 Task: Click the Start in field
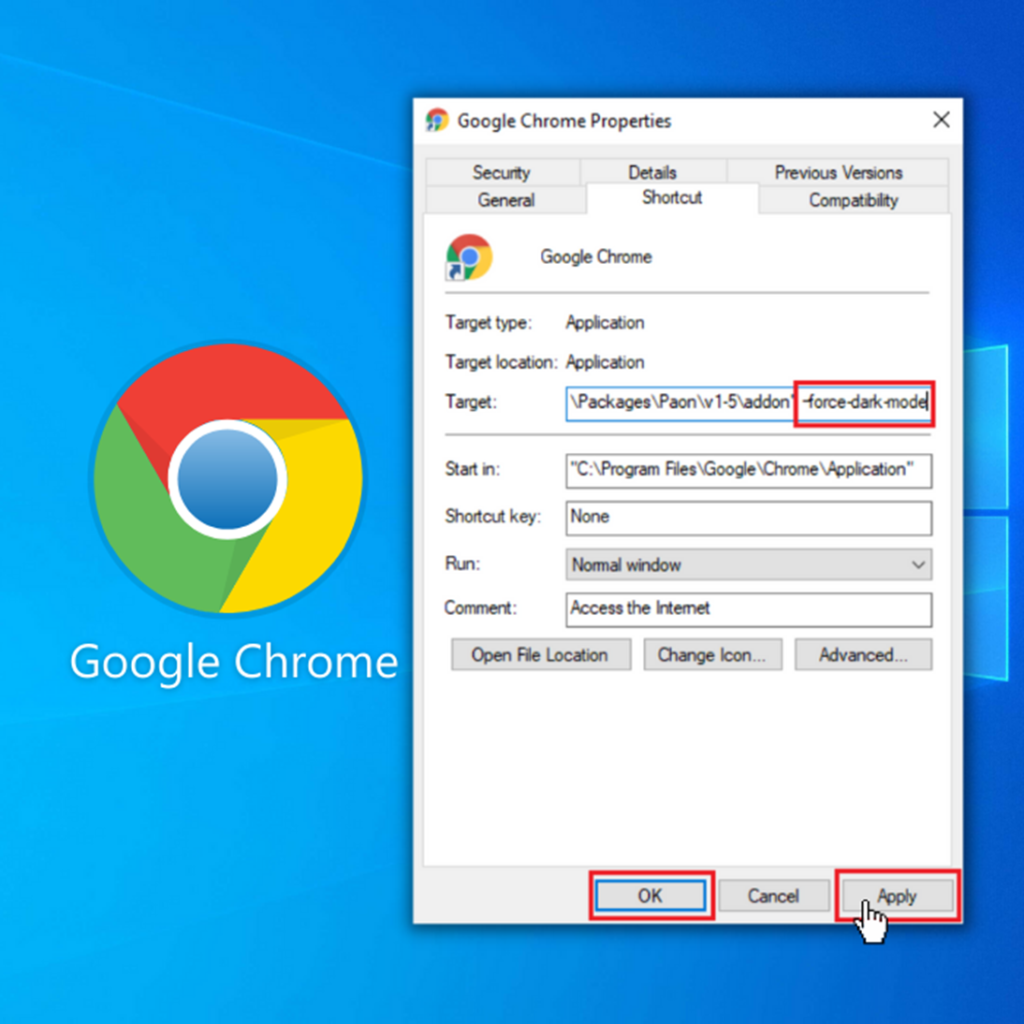point(748,470)
